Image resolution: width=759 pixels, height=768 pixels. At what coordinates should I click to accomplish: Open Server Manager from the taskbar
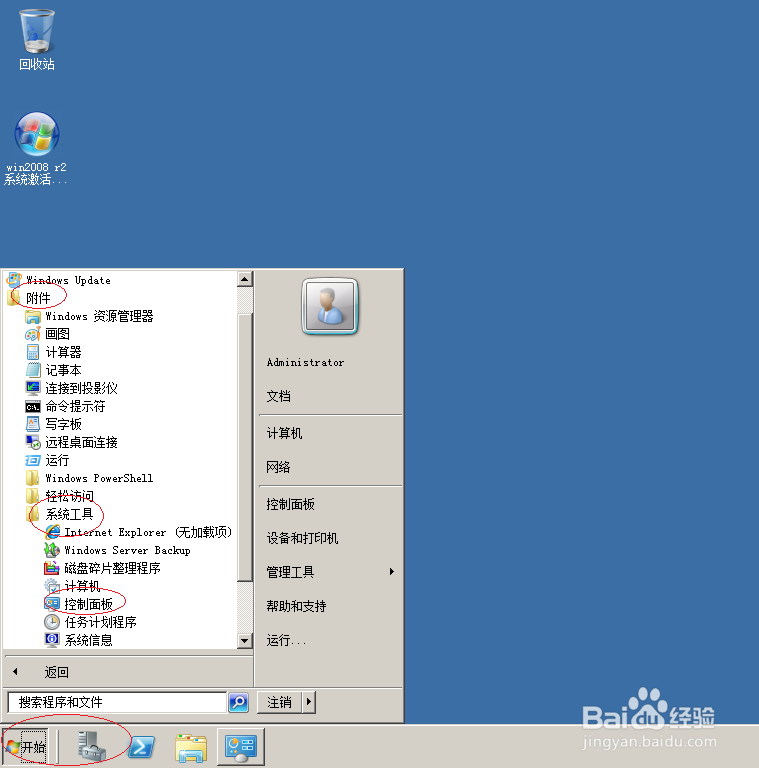click(93, 746)
